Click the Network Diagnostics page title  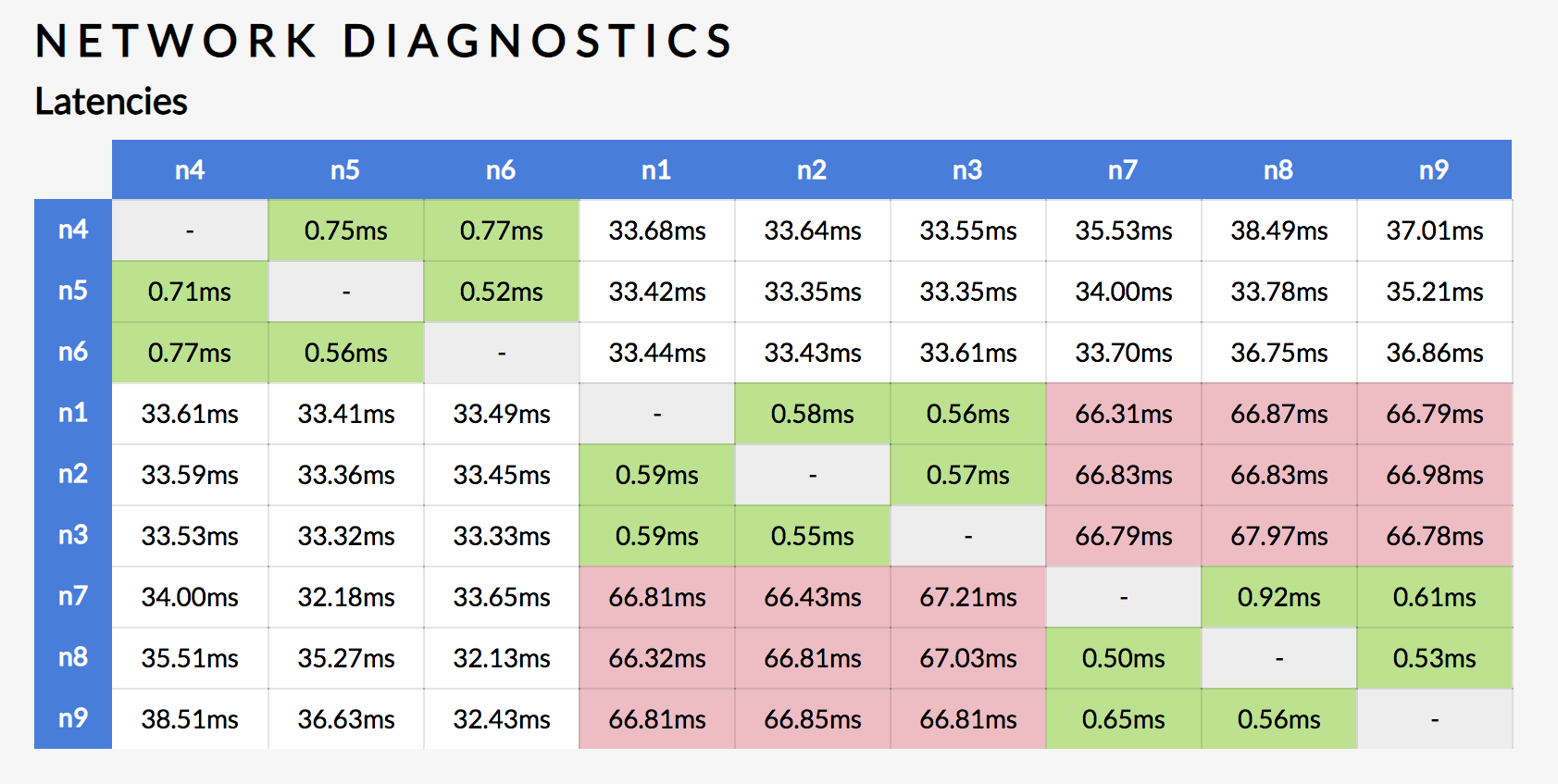point(384,42)
